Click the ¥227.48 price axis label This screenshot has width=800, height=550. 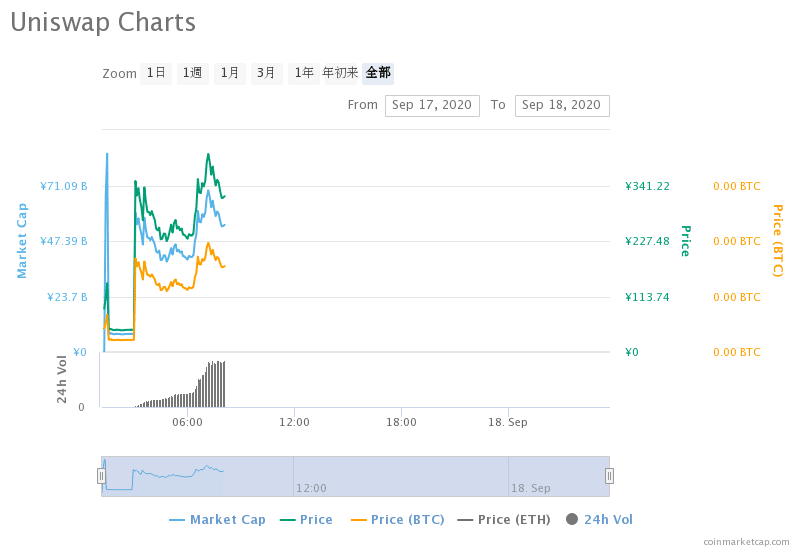click(647, 241)
